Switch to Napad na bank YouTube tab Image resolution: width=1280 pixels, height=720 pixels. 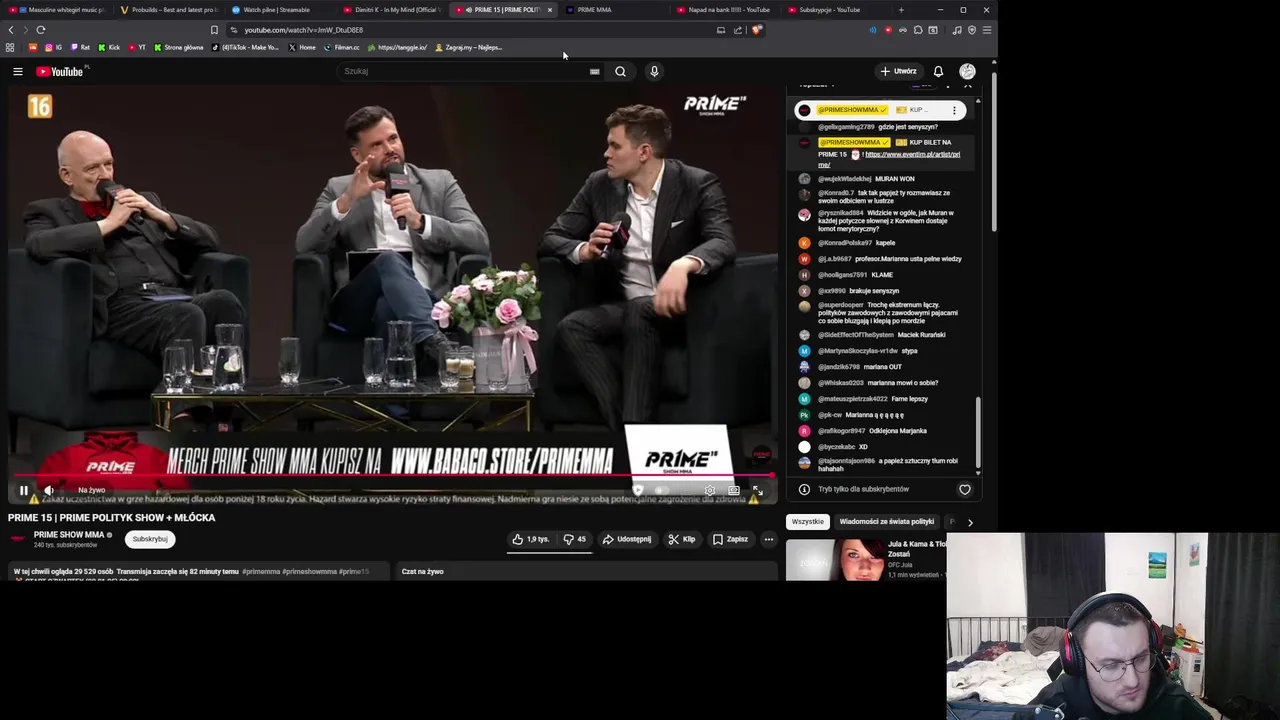click(724, 10)
